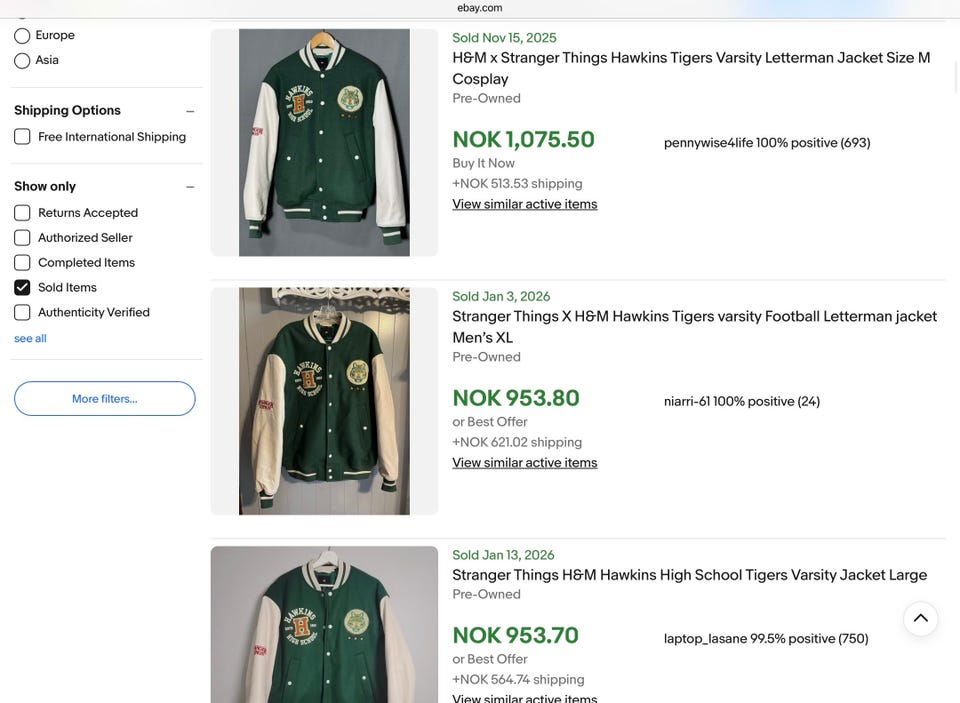Open the Varsity Jacket Large listing title
The width and height of the screenshot is (960, 703).
[689, 575]
